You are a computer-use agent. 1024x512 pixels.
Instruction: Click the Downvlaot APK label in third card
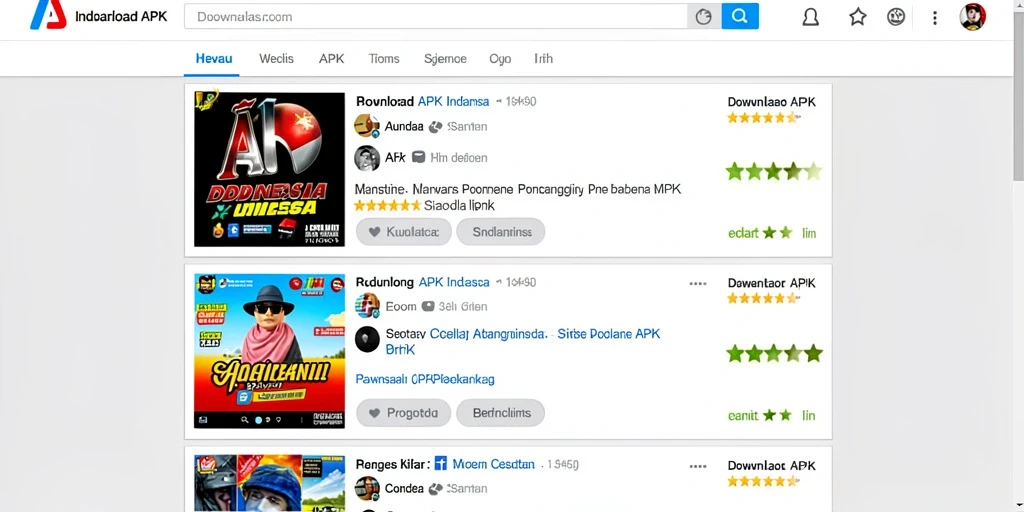(771, 466)
